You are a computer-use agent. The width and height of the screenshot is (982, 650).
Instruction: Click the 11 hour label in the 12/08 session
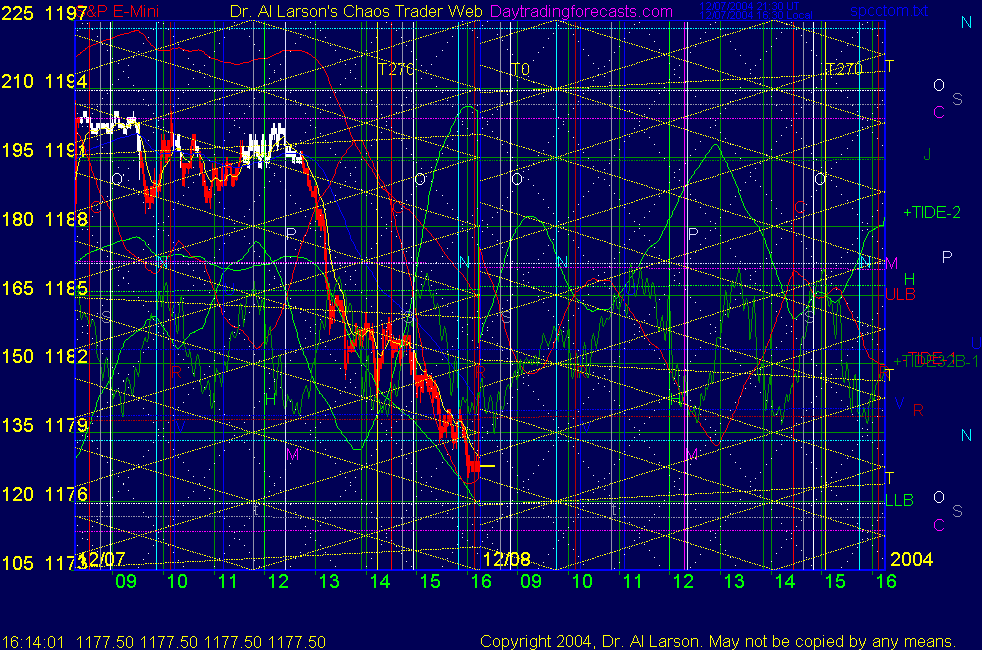click(633, 581)
